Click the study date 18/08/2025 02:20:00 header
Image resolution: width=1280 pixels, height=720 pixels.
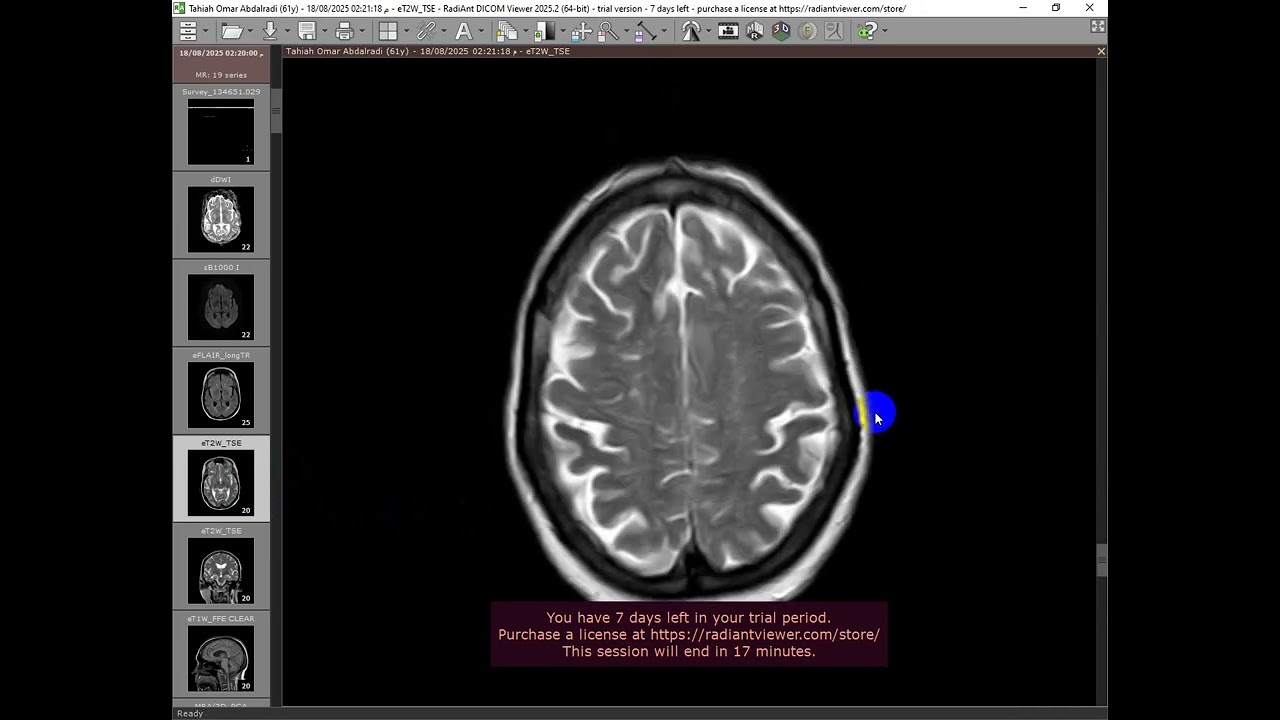(221, 53)
